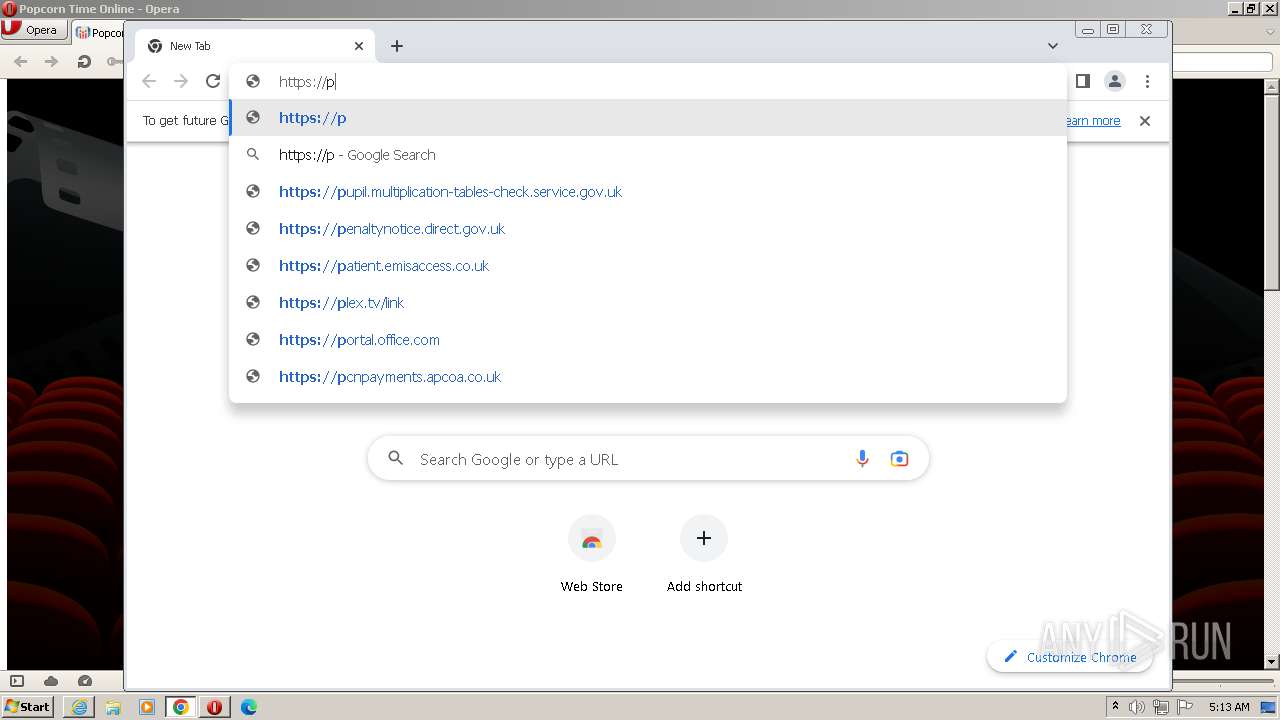This screenshot has width=1280, height=720.
Task: Go forward in Chrome
Action: (x=181, y=81)
